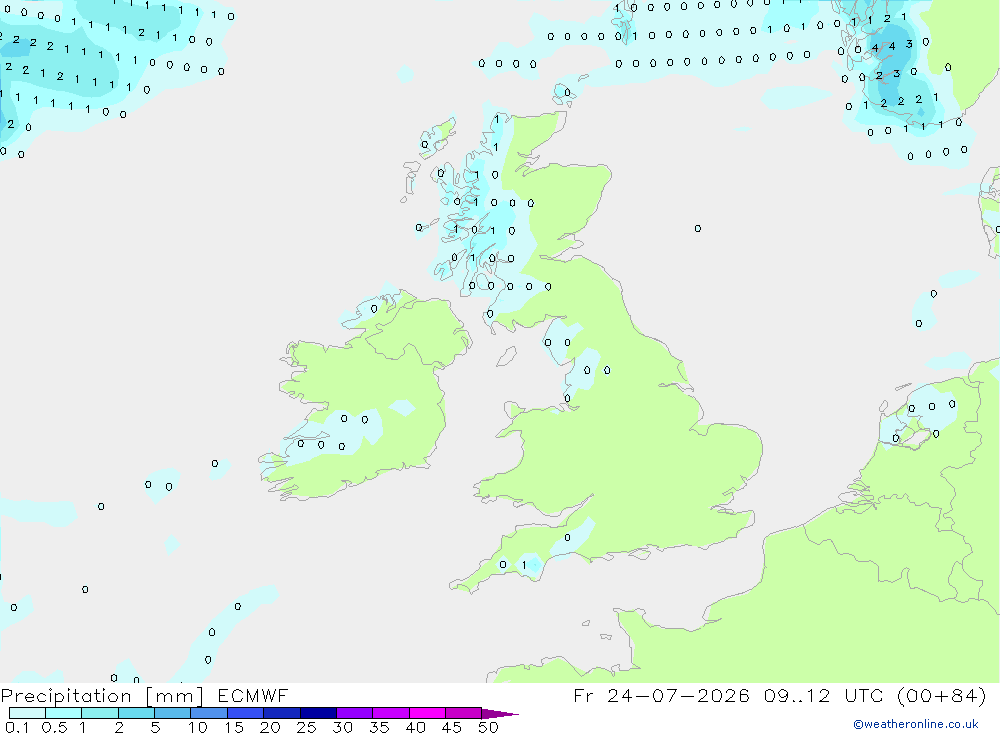Click the 0.5–1 mm legend color swatch
Image resolution: width=1000 pixels, height=733 pixels.
[x=64, y=713]
